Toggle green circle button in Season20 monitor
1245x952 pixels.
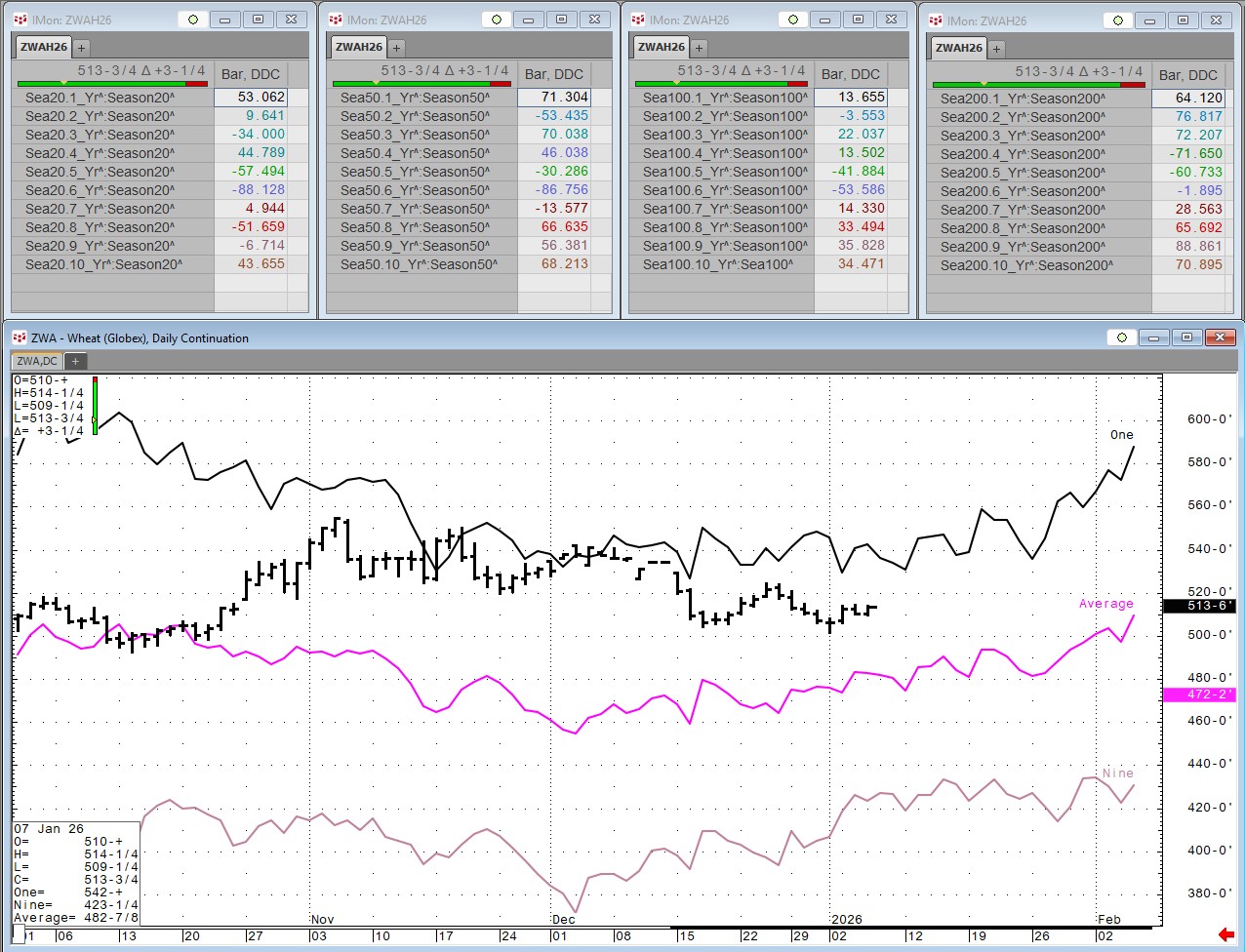[x=192, y=20]
